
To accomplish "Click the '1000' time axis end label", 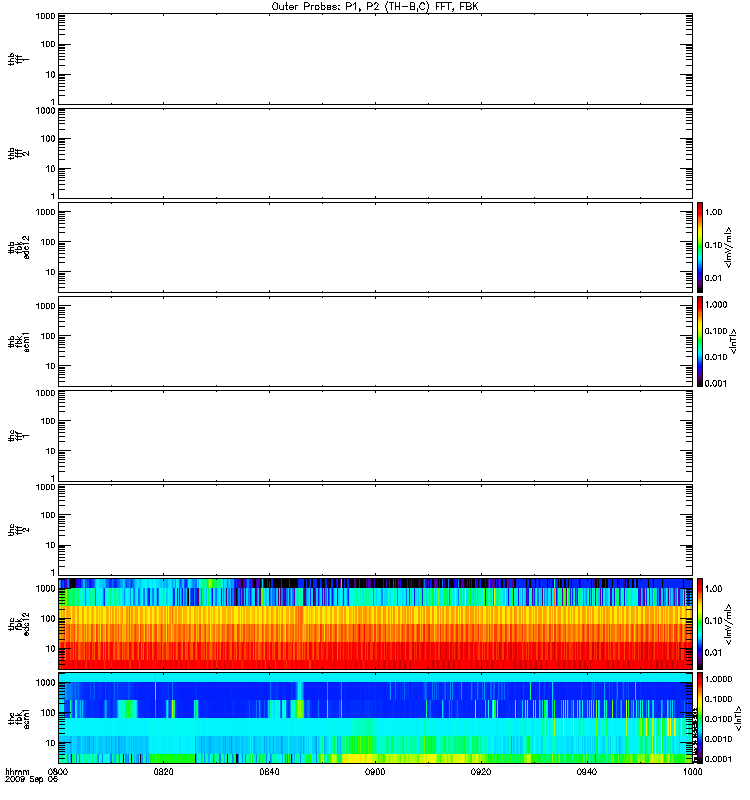I will tap(692, 771).
